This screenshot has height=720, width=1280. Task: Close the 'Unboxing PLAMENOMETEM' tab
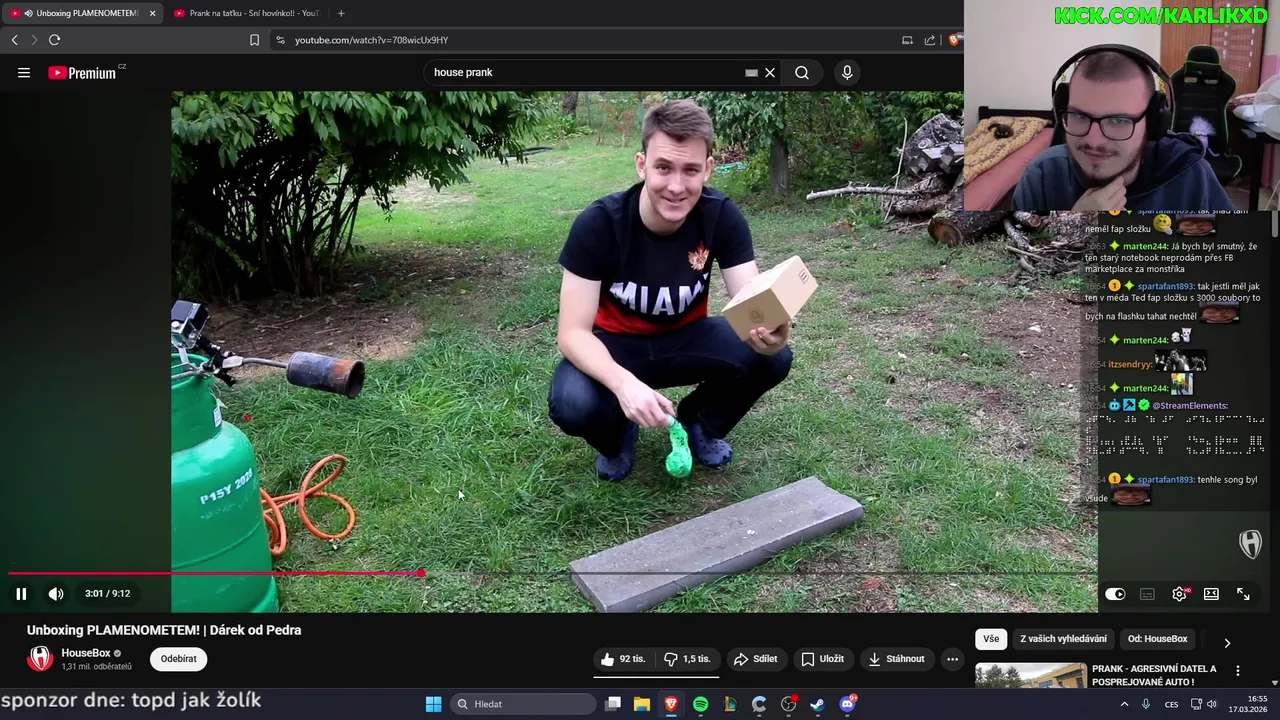pyautogui.click(x=153, y=13)
